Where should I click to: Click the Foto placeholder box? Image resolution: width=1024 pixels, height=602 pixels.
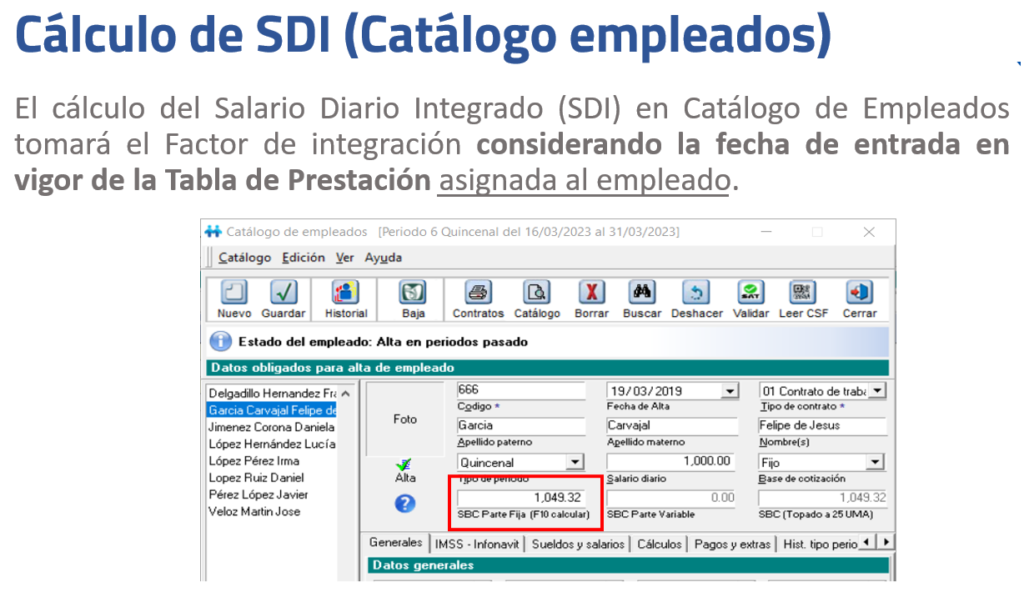click(x=405, y=419)
